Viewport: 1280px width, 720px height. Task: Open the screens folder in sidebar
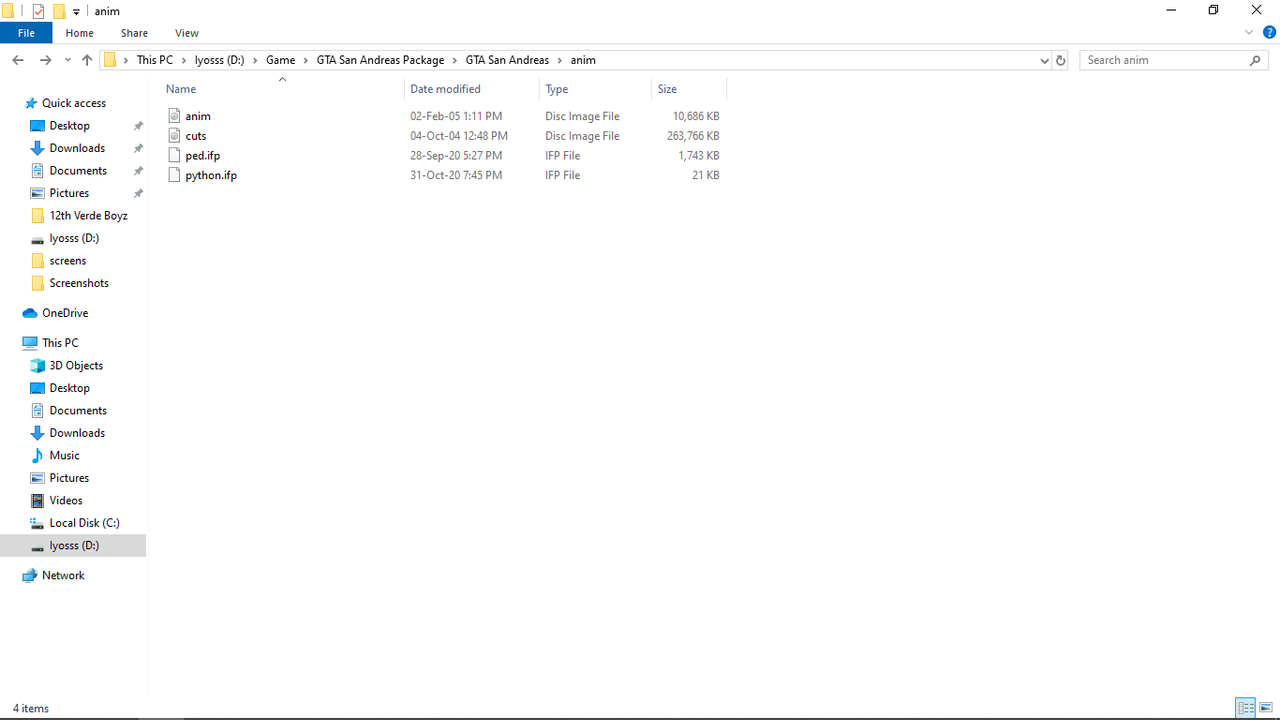(68, 261)
